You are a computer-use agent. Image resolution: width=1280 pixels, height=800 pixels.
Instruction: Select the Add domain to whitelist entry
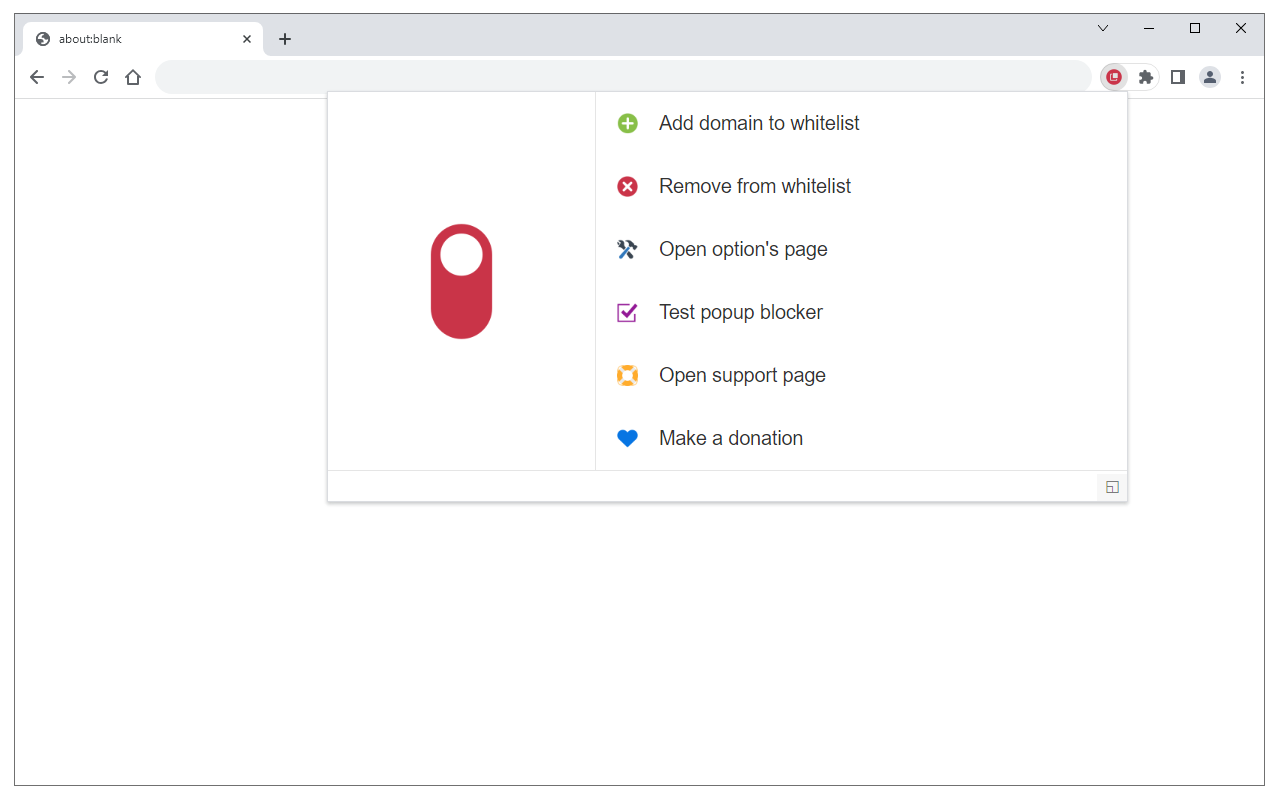pos(758,123)
